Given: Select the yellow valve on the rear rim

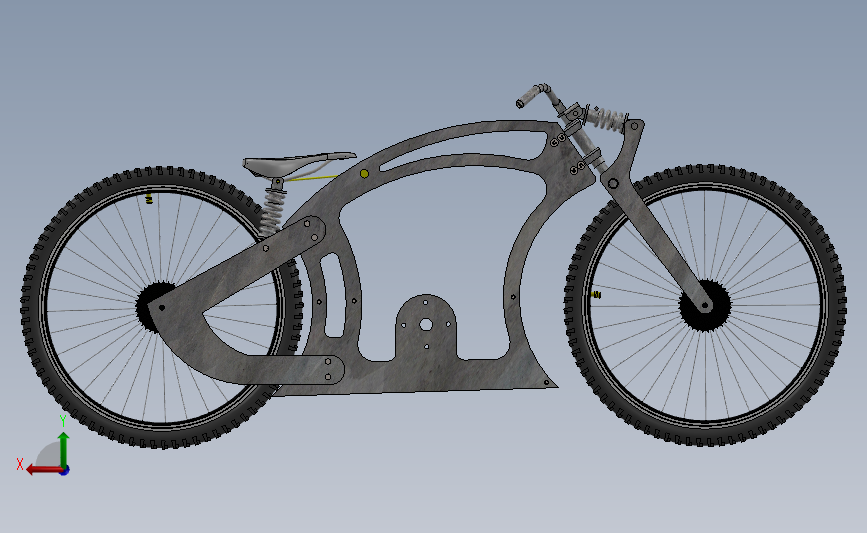Looking at the screenshot, I should tap(149, 198).
